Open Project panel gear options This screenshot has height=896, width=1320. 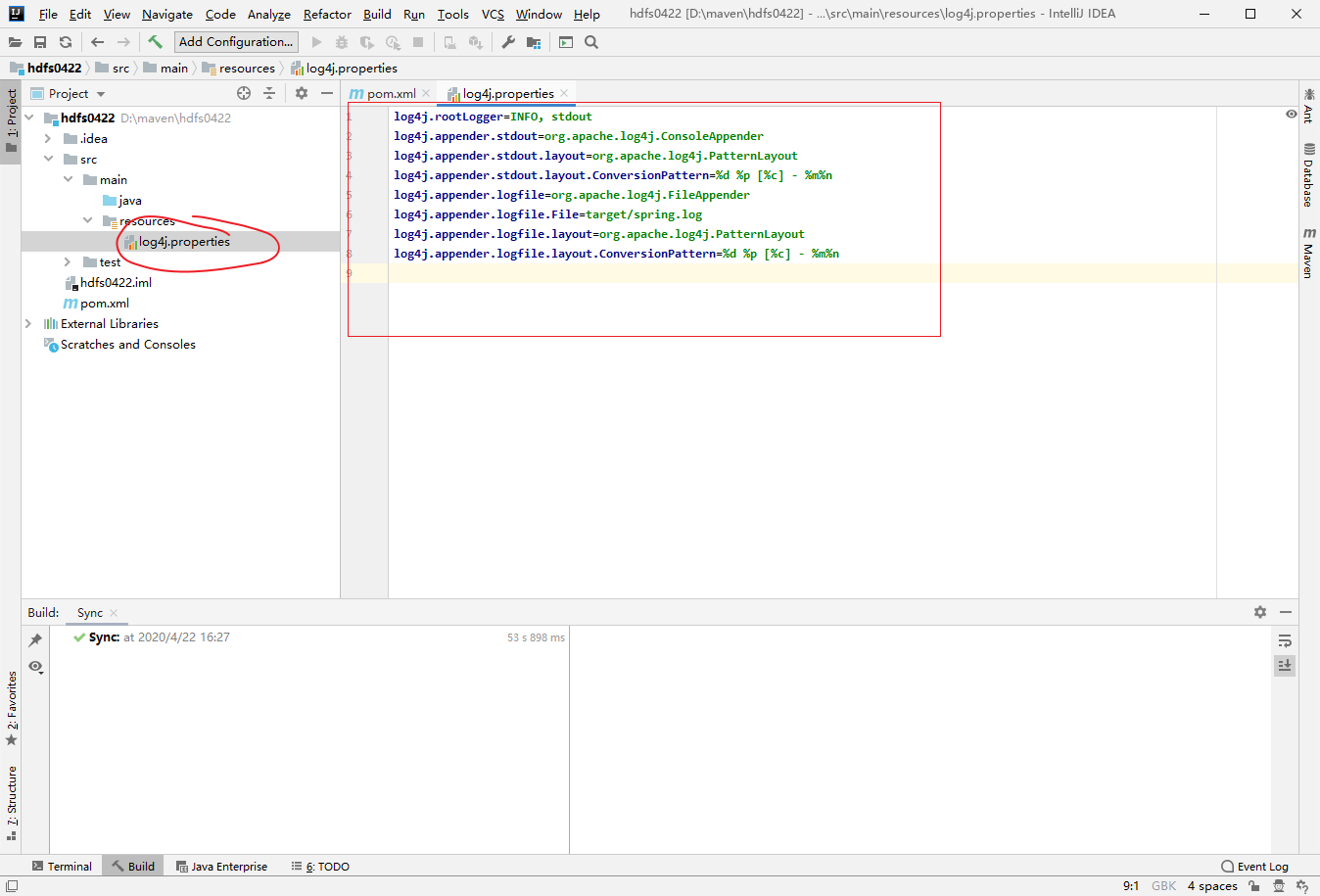[x=302, y=93]
